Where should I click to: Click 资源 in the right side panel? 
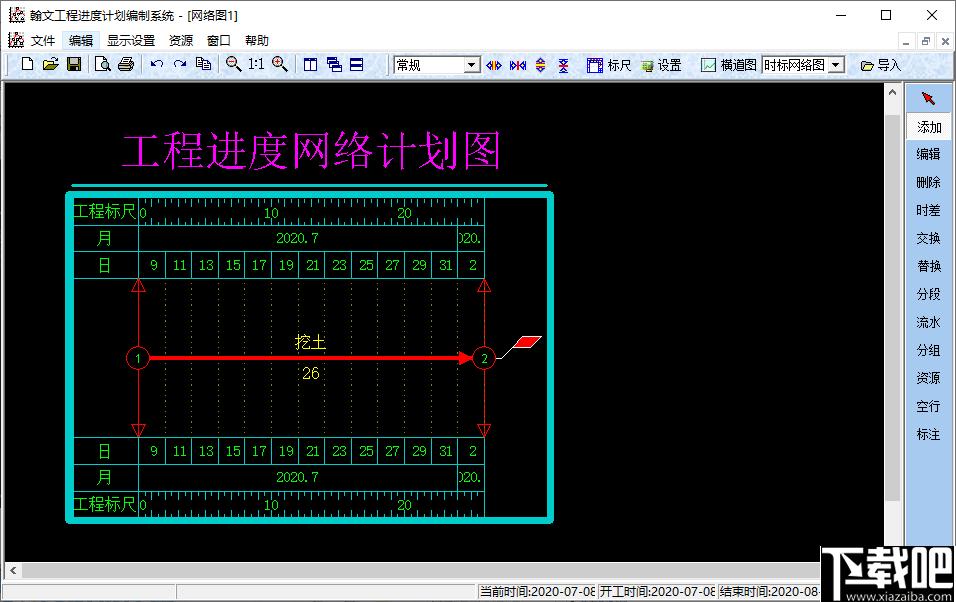click(x=929, y=378)
